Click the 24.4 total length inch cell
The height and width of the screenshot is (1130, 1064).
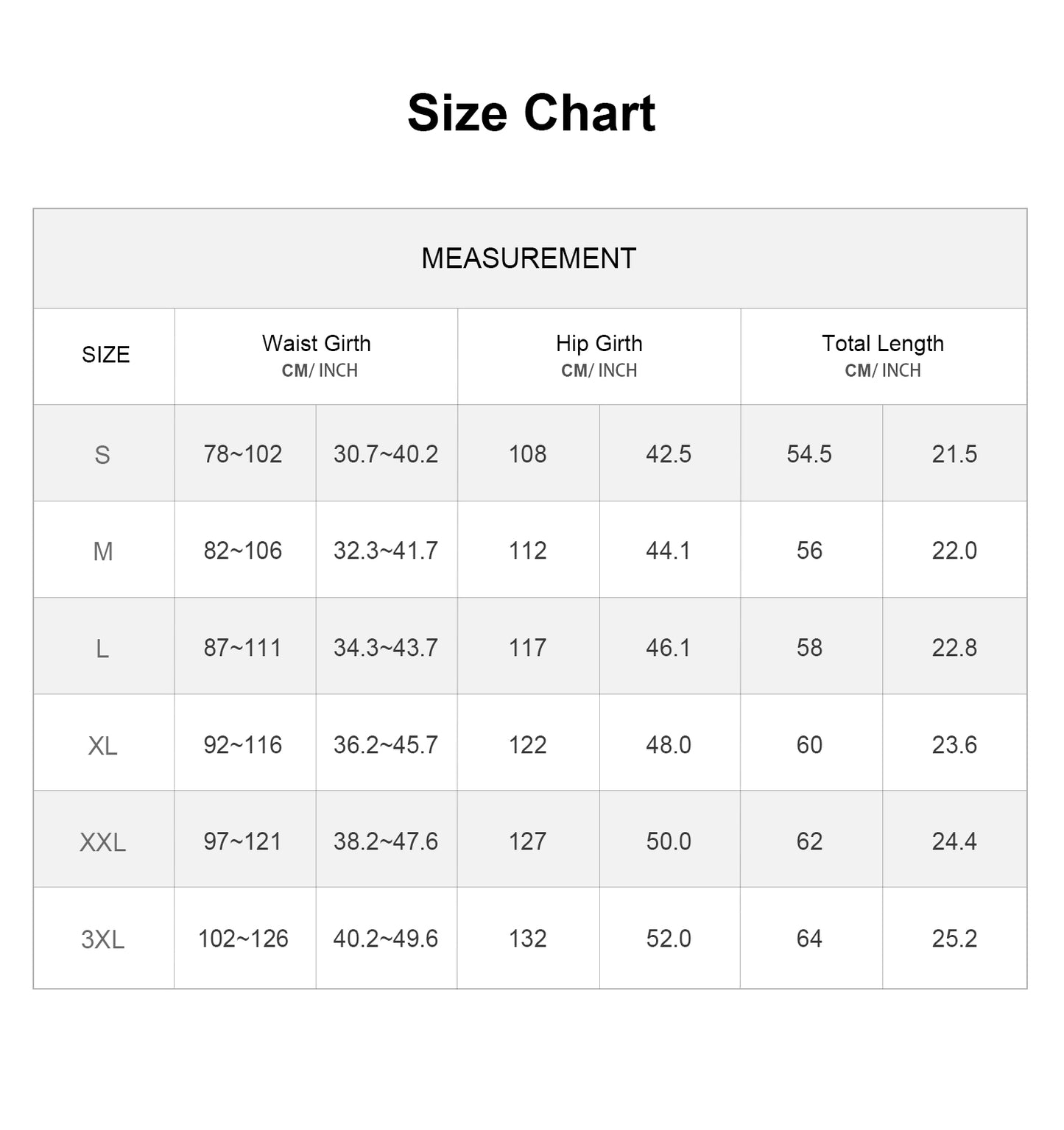[x=954, y=841]
